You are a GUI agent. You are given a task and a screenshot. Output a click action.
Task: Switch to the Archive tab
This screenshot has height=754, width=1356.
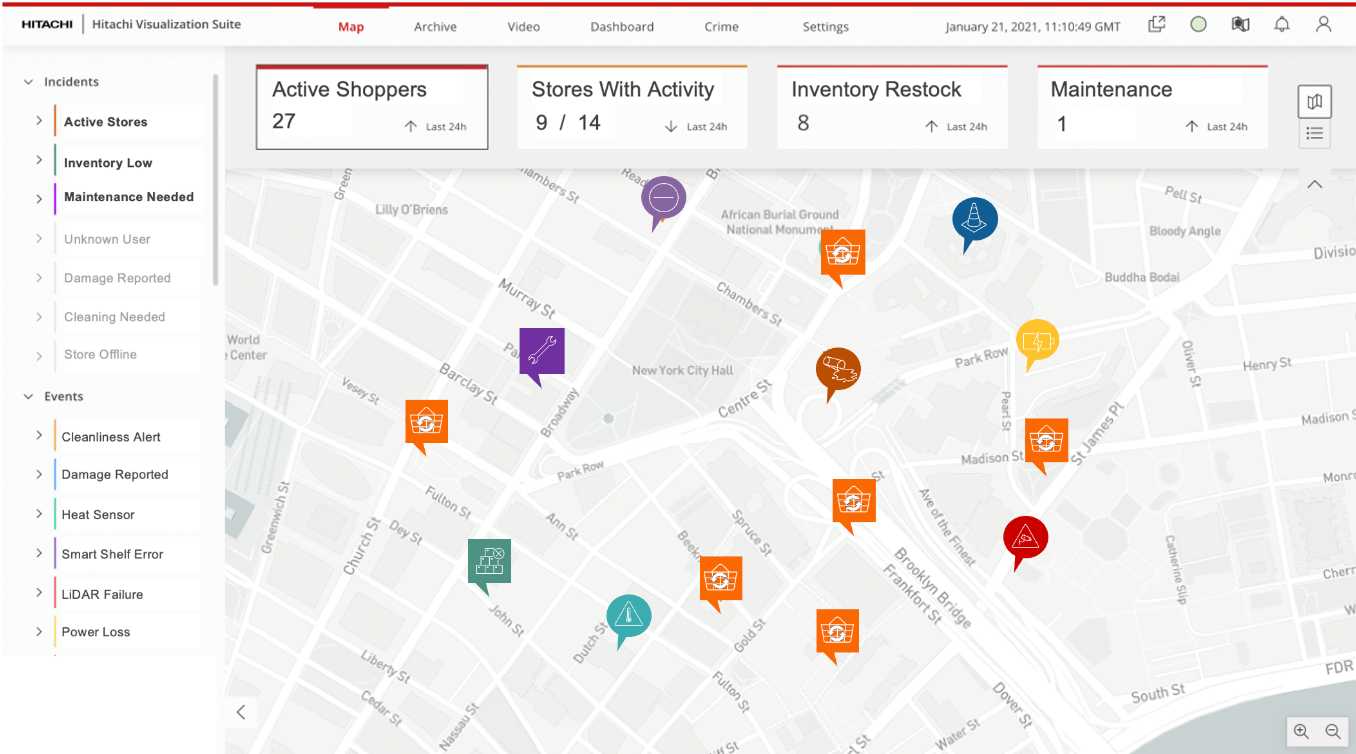(x=435, y=27)
